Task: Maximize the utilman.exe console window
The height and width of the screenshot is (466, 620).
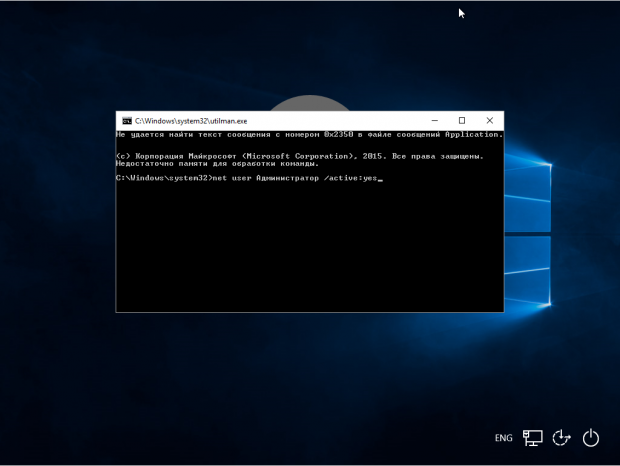Action: point(462,121)
